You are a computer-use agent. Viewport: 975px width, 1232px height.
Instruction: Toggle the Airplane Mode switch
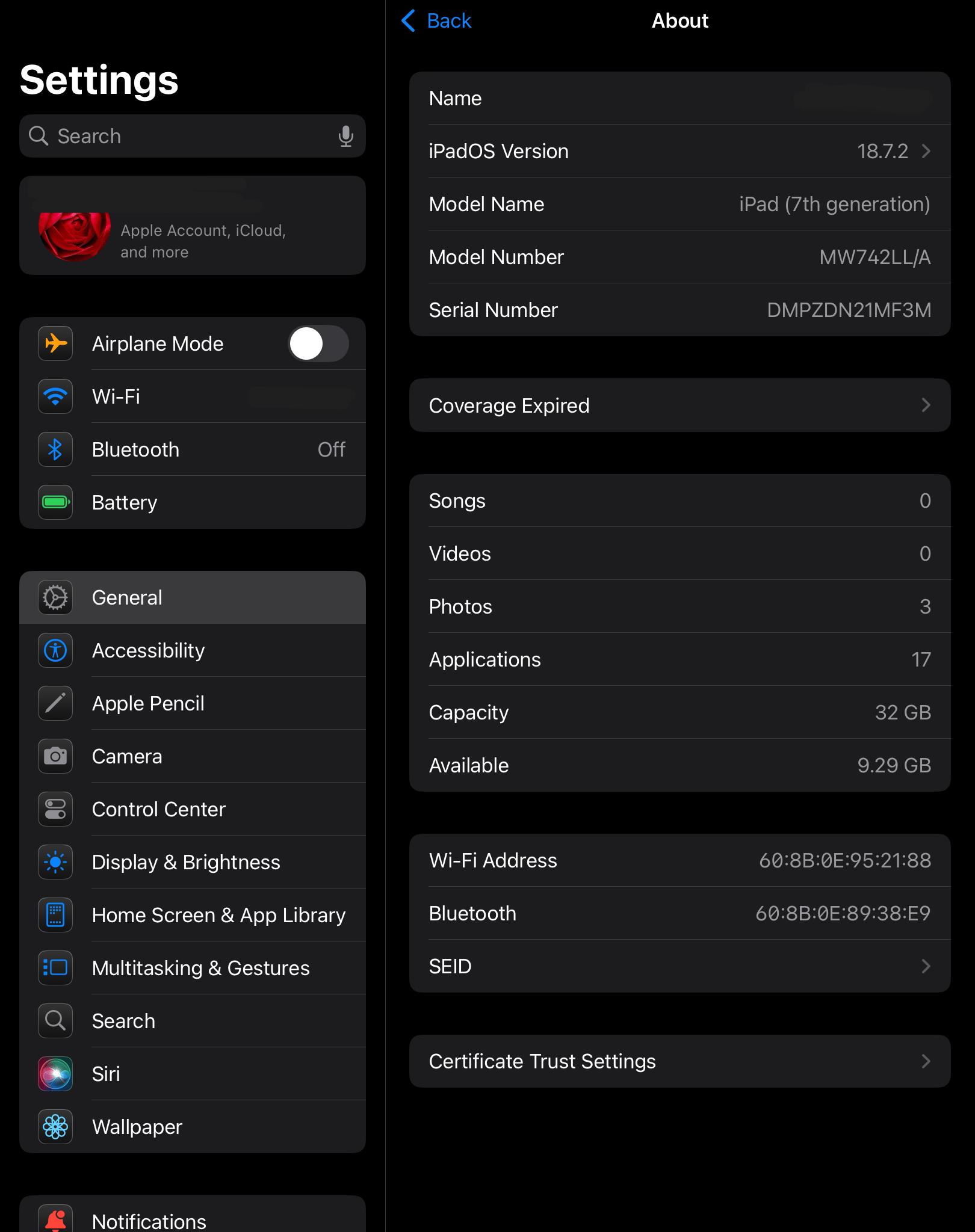[x=318, y=343]
